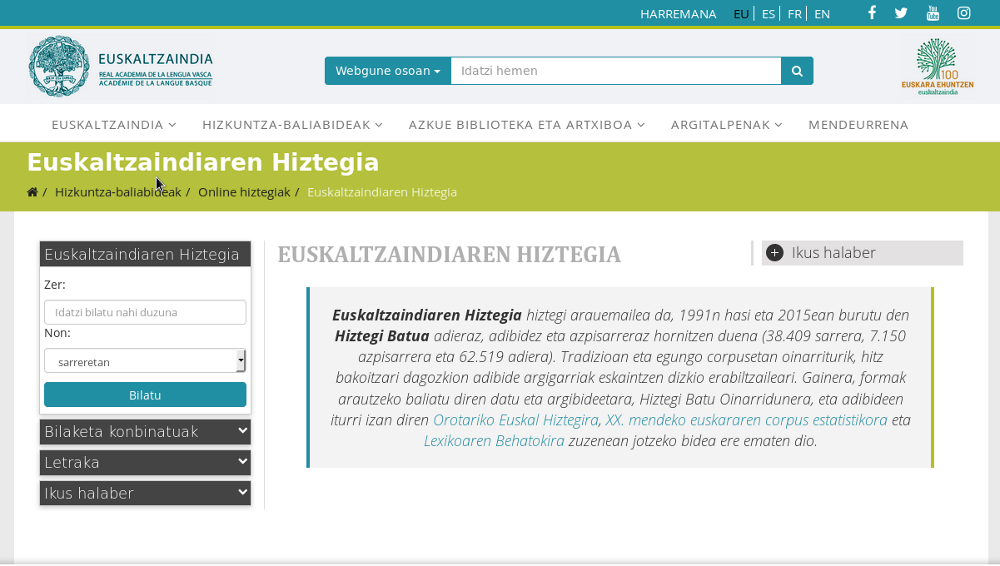Click the home icon in breadcrumb
Image resolution: width=1000 pixels, height=566 pixels.
pyautogui.click(x=32, y=192)
